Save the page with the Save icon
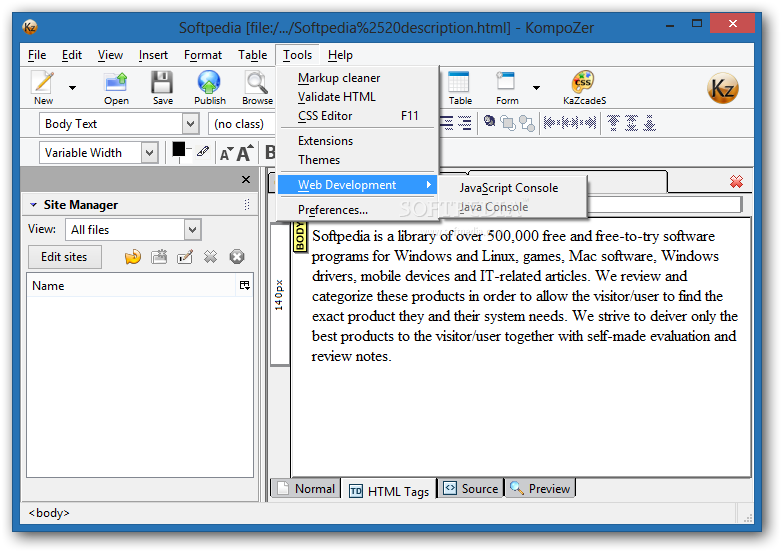 point(162,82)
